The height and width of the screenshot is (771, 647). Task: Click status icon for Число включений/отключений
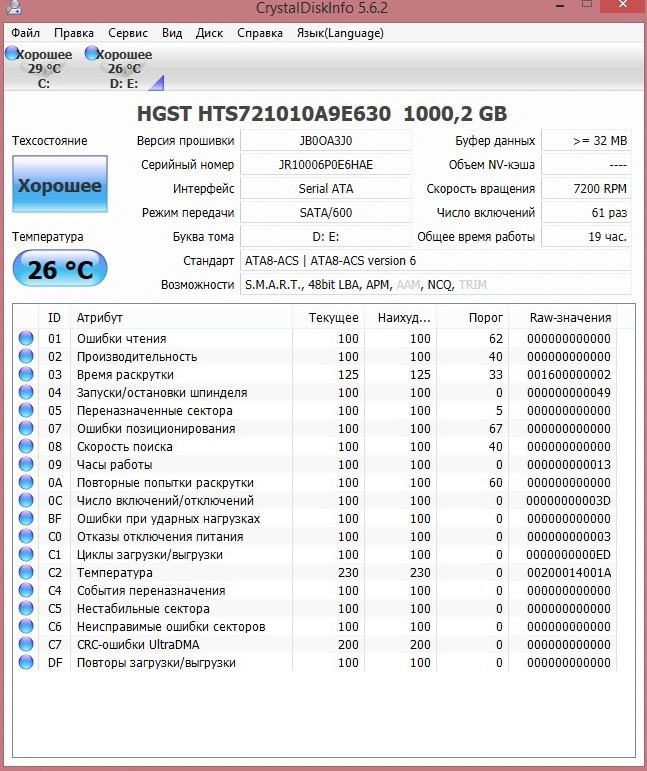pyautogui.click(x=26, y=501)
